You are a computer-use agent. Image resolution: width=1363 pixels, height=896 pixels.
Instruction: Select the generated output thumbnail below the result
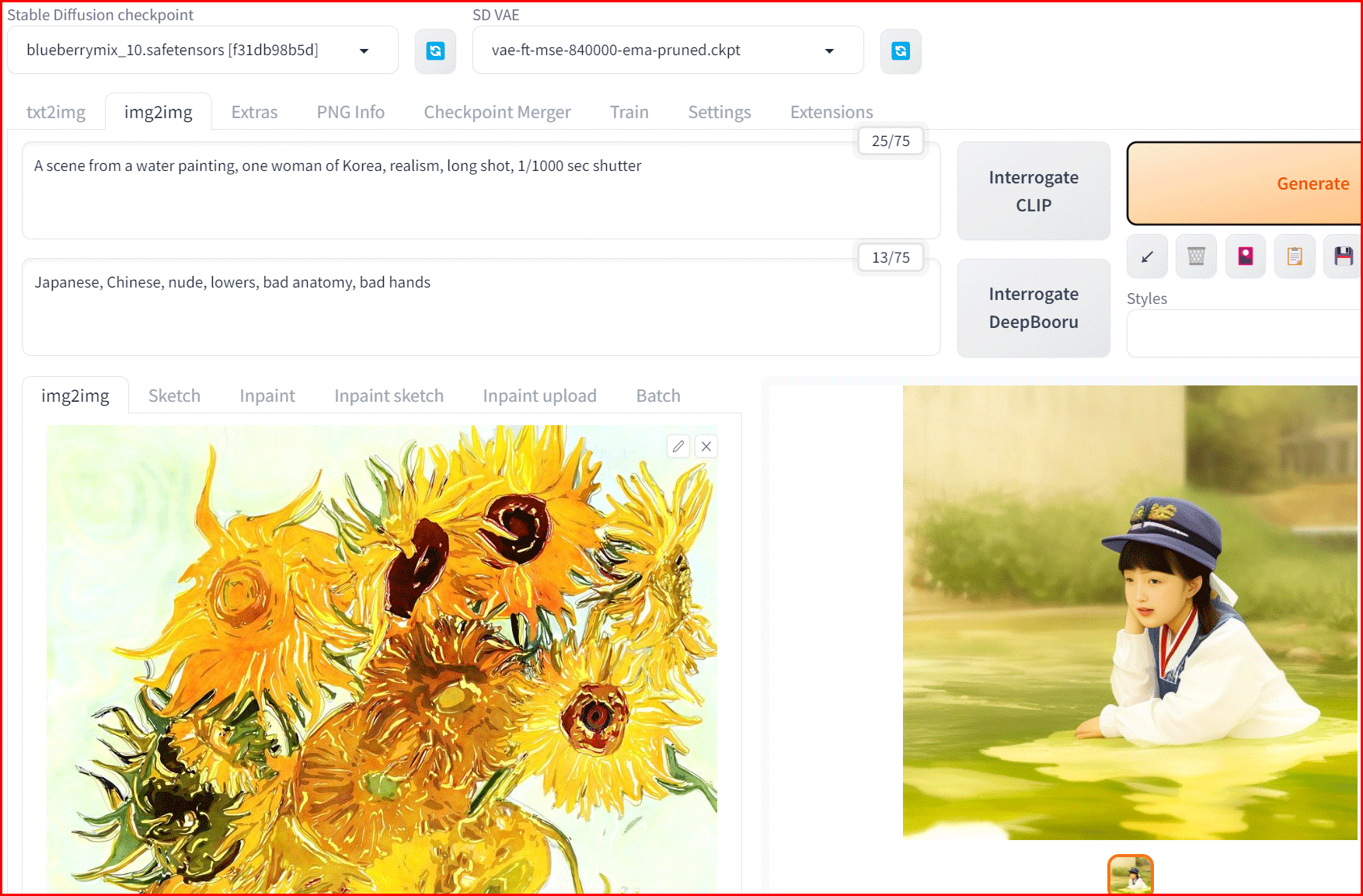tap(1130, 875)
